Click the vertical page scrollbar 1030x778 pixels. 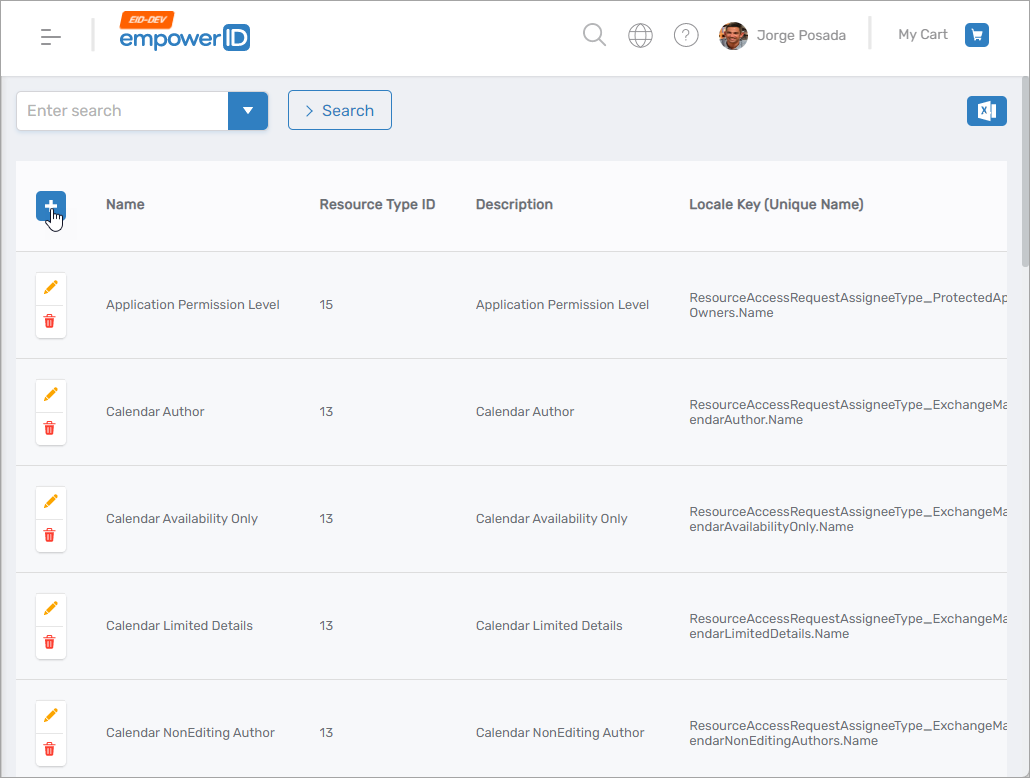[1023, 170]
